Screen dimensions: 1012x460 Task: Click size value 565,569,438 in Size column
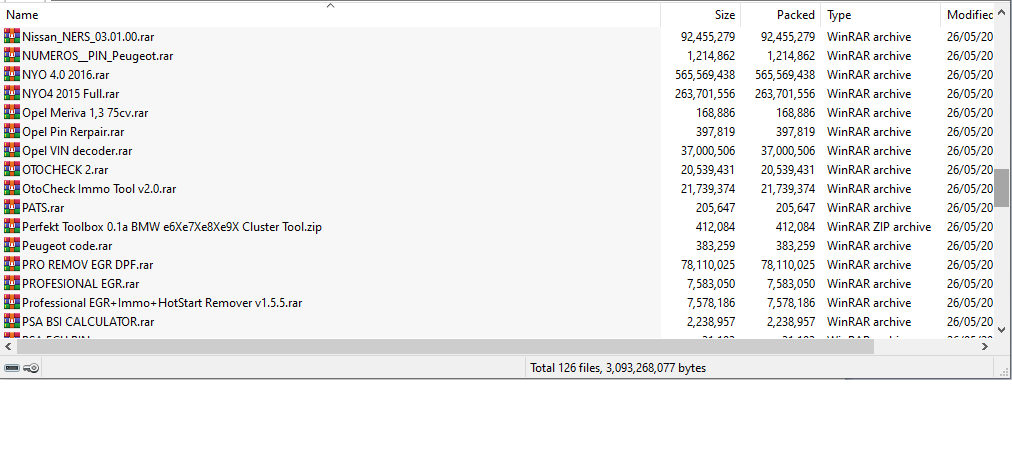pyautogui.click(x=705, y=75)
